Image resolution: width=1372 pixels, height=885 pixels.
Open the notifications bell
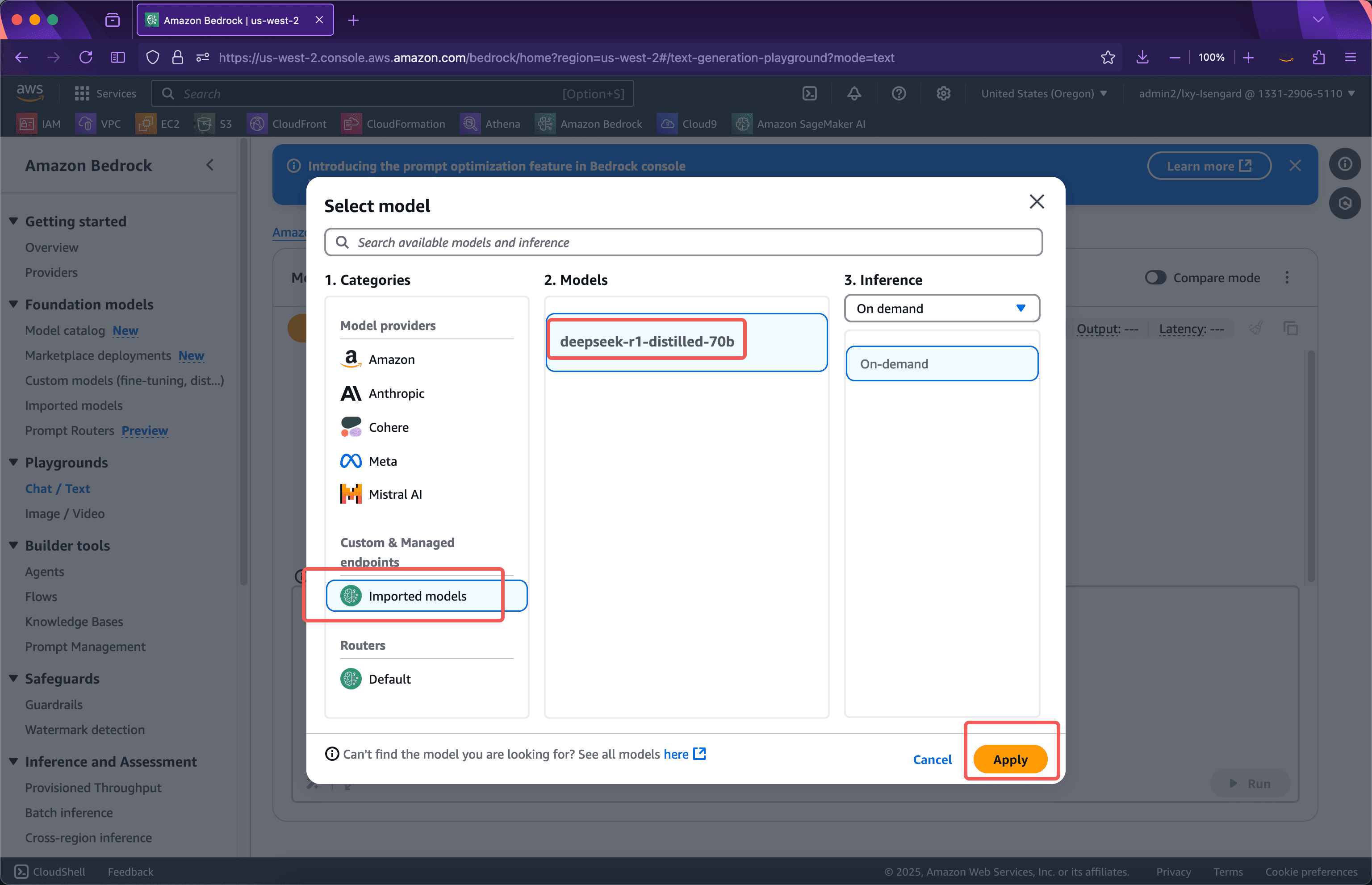click(854, 93)
